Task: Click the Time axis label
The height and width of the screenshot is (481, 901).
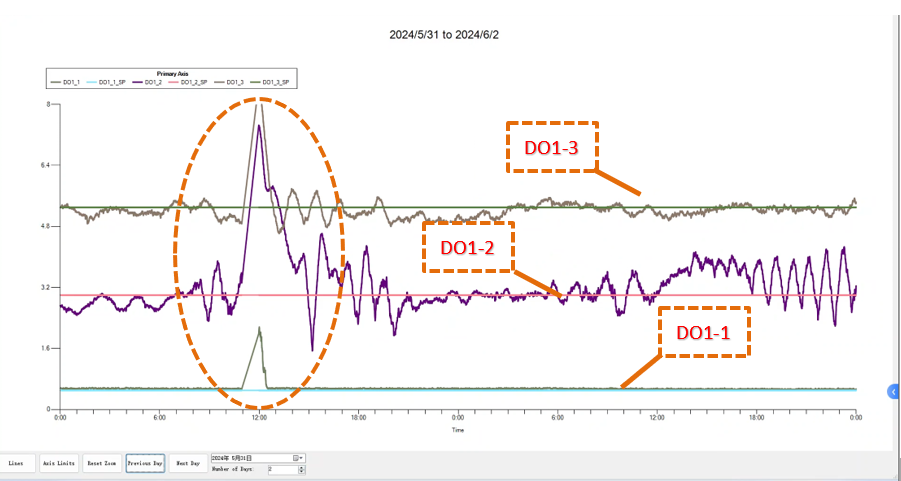Action: coord(457,430)
